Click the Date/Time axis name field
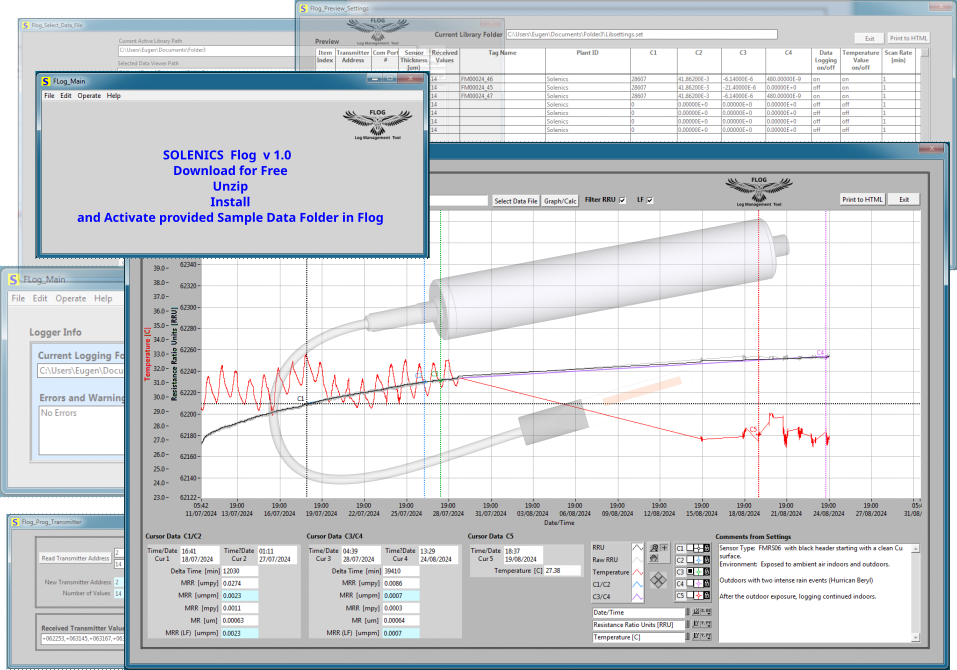This screenshot has height=670, width=957. tap(638, 612)
